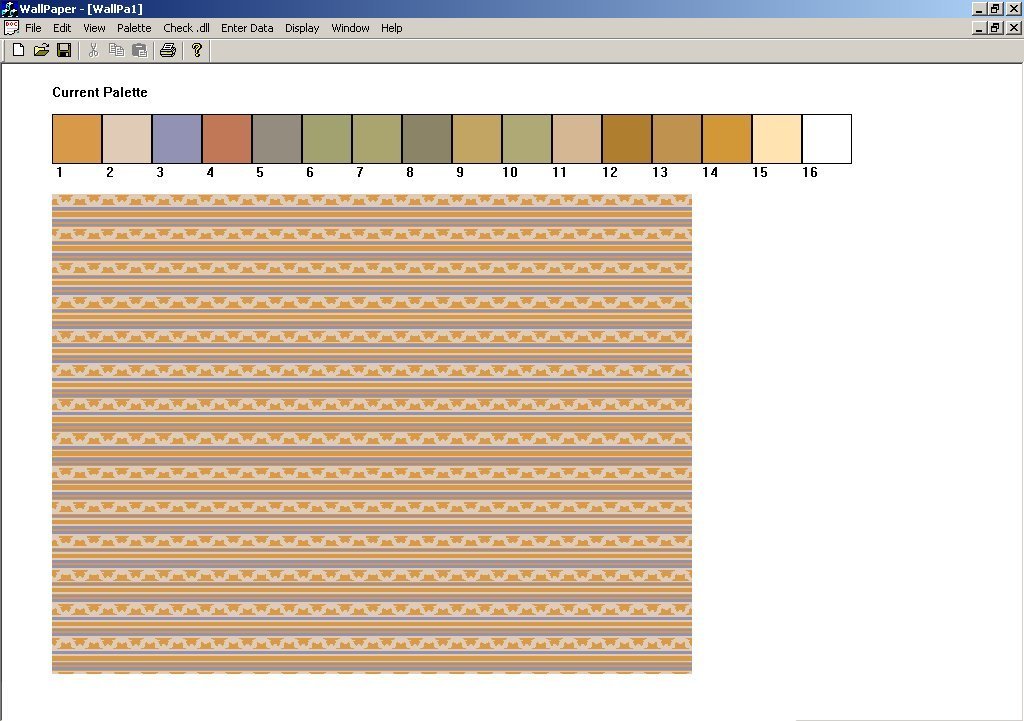The height and width of the screenshot is (721, 1024).
Task: Click the striped wallpaper pattern preview
Action: click(372, 434)
